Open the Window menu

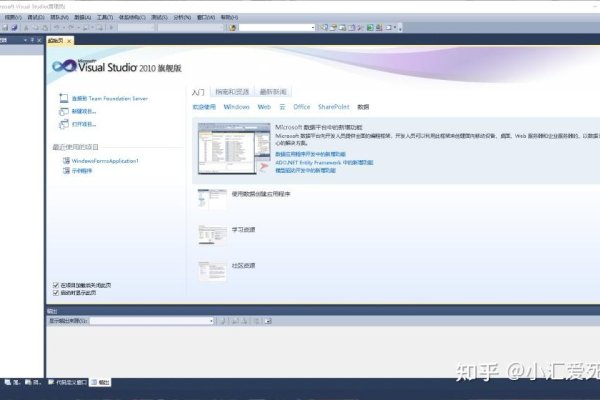click(x=206, y=17)
